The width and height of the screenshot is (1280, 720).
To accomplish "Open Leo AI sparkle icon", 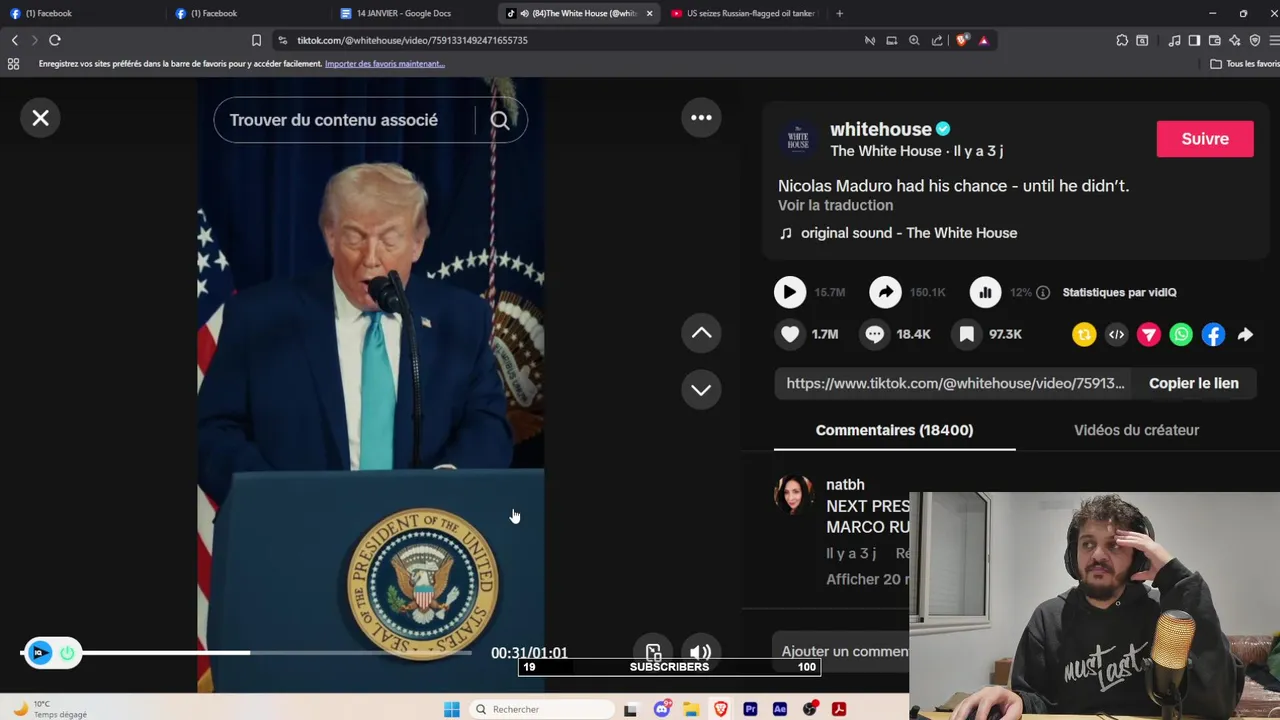I will point(1235,40).
